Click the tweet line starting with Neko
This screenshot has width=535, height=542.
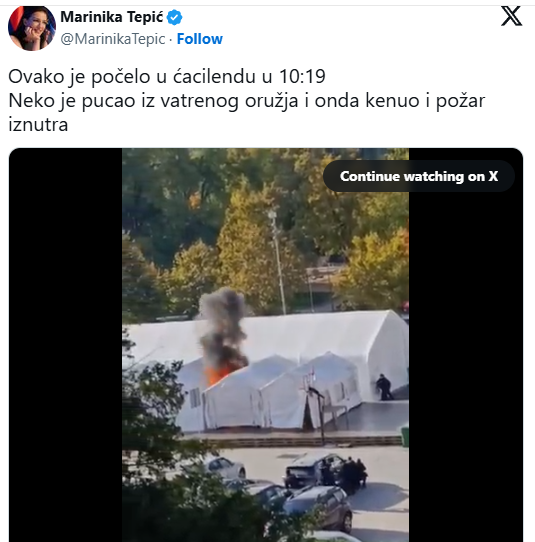246,101
